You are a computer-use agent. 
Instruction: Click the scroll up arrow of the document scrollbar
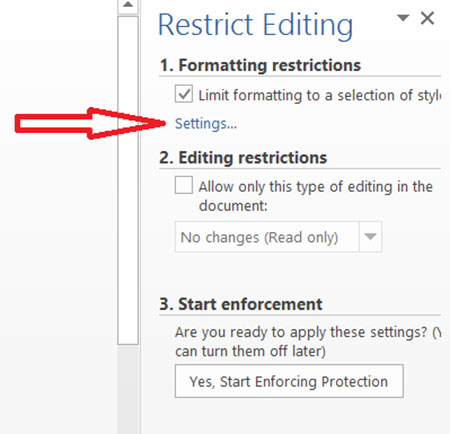(x=128, y=5)
